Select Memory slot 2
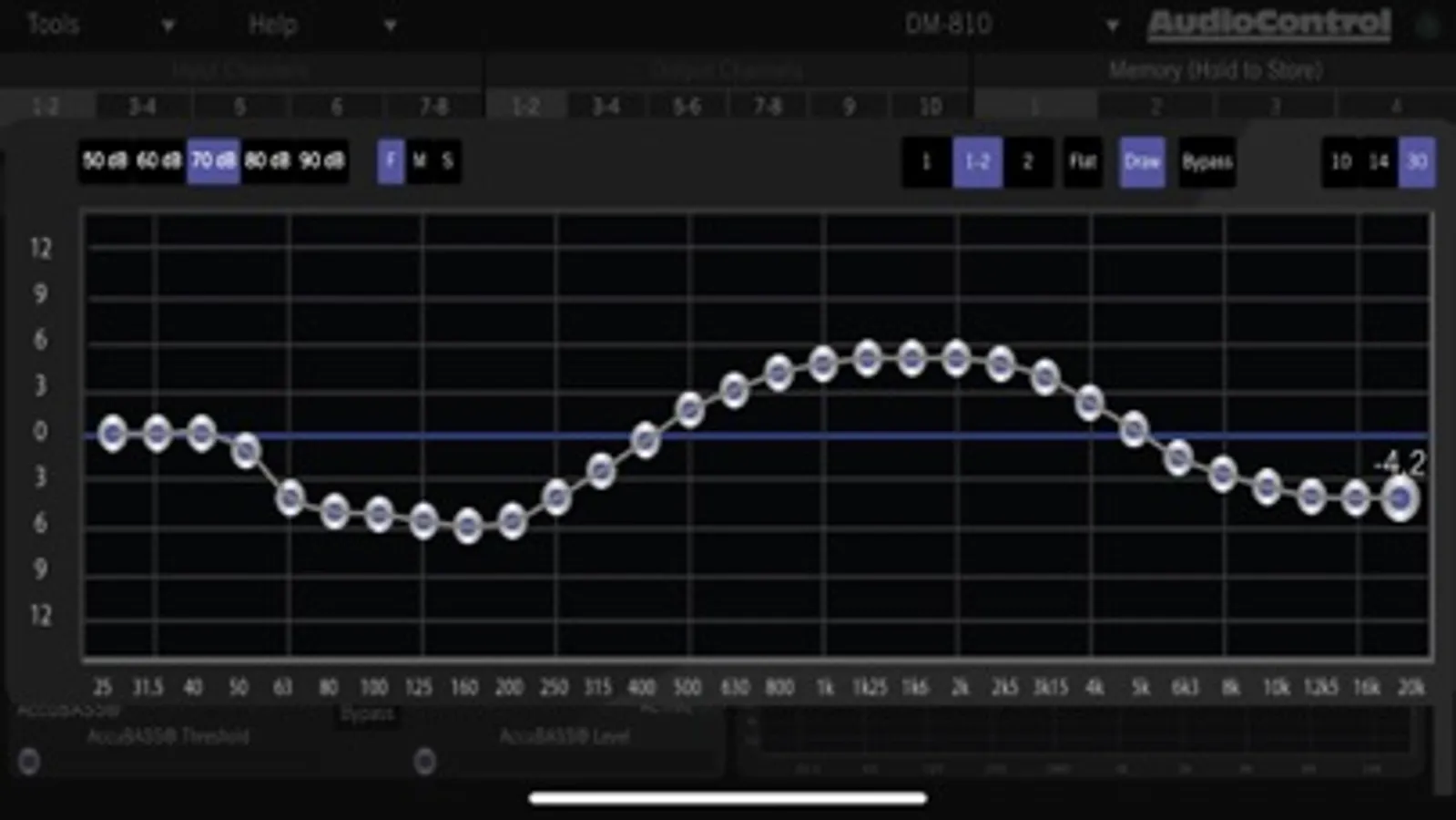1456x820 pixels. click(x=1156, y=107)
